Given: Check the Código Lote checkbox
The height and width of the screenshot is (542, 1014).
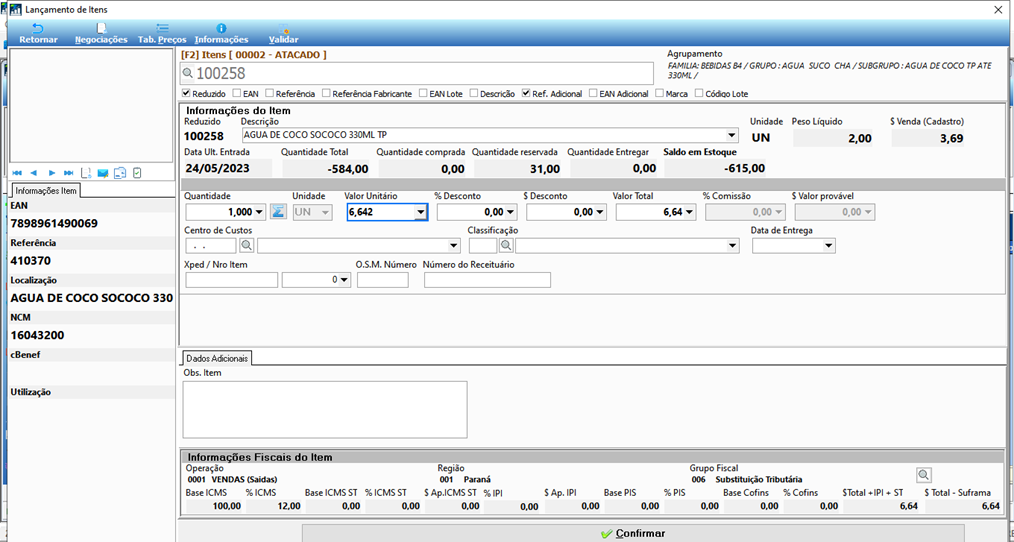Looking at the screenshot, I should pyautogui.click(x=699, y=93).
